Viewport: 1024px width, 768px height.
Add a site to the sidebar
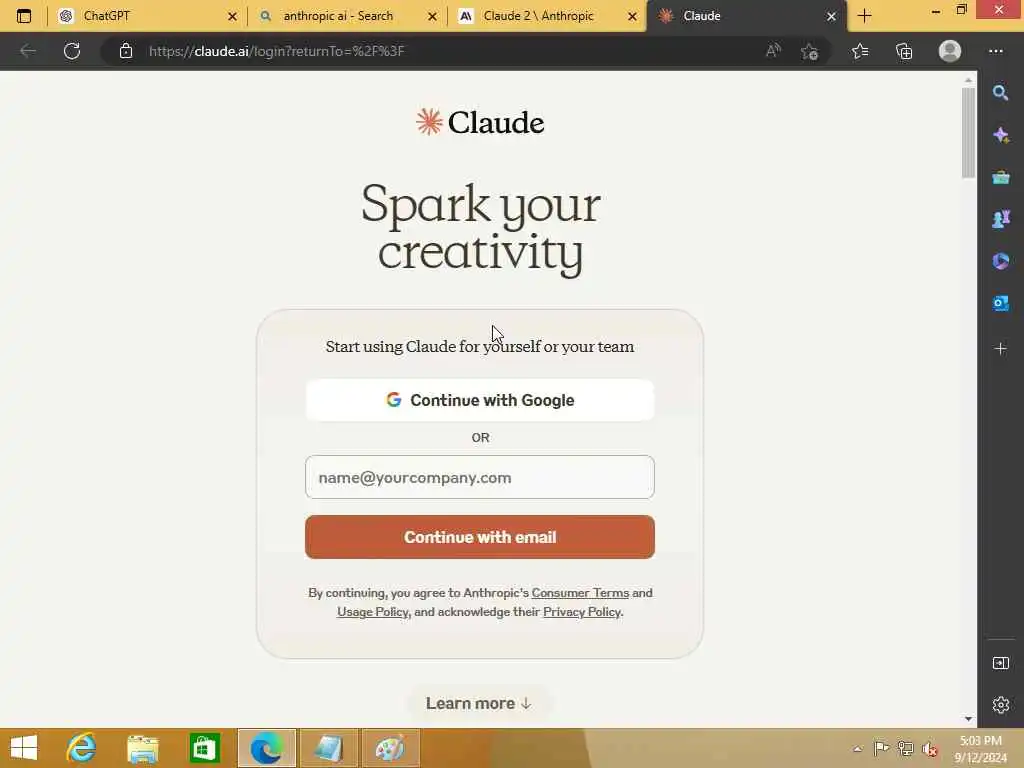click(x=1000, y=349)
